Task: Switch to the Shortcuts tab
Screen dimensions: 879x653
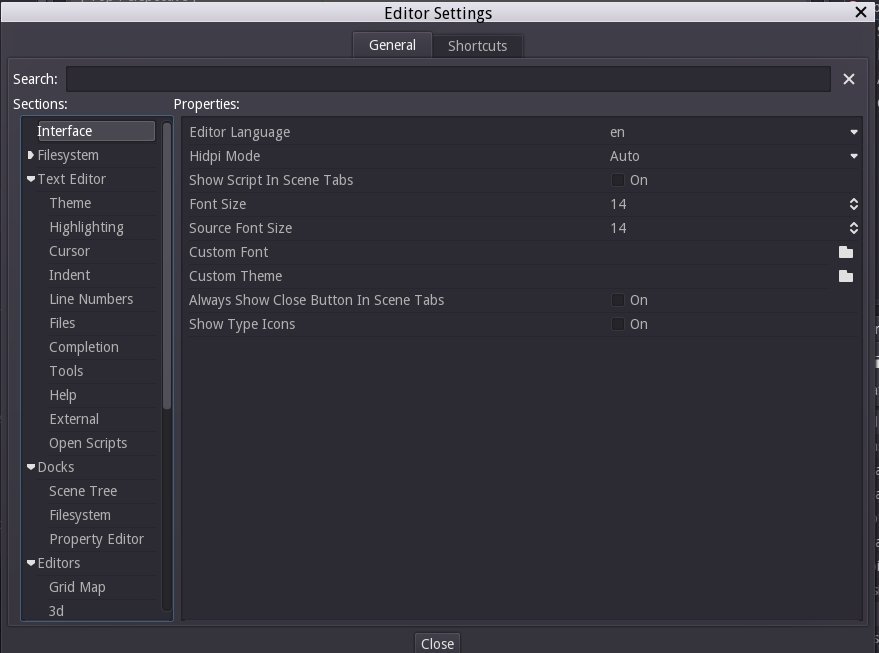Action: tap(477, 46)
